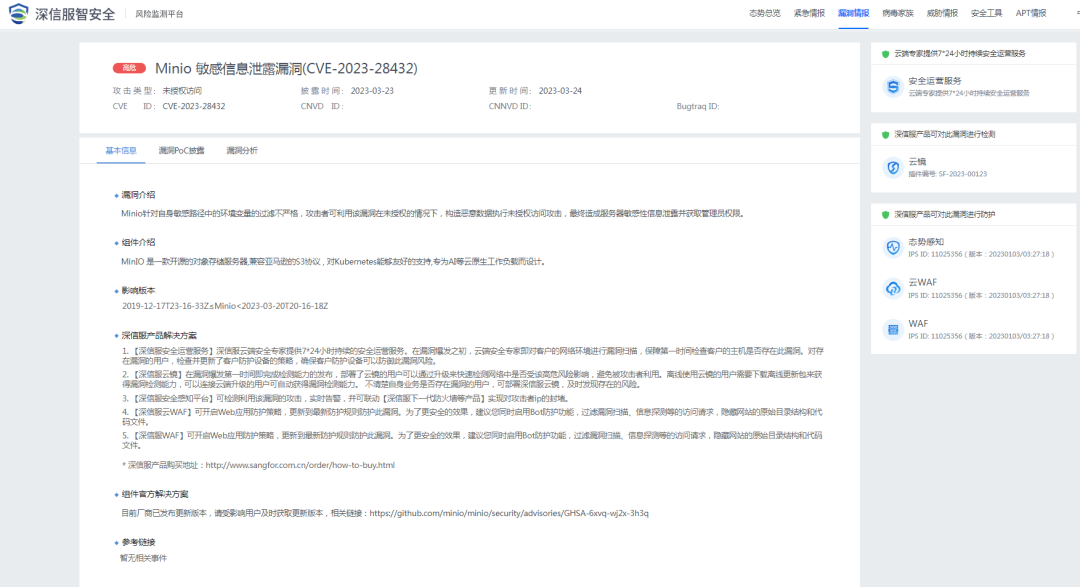Click the 云WAF product title
The width and height of the screenshot is (1080, 587).
[x=922, y=282]
